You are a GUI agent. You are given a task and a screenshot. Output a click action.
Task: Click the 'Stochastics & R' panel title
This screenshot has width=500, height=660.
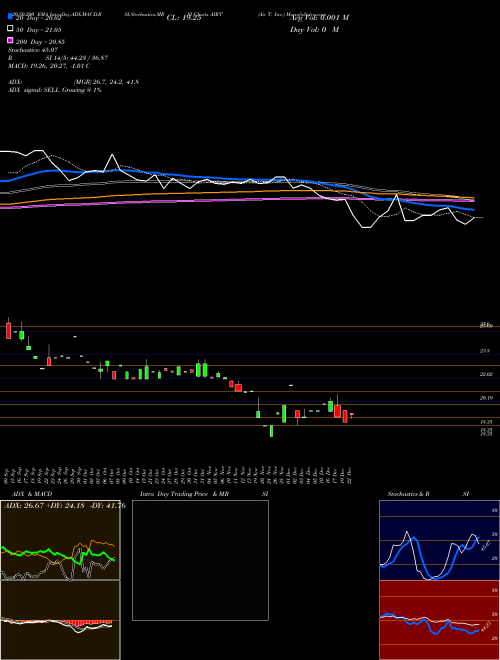408,494
